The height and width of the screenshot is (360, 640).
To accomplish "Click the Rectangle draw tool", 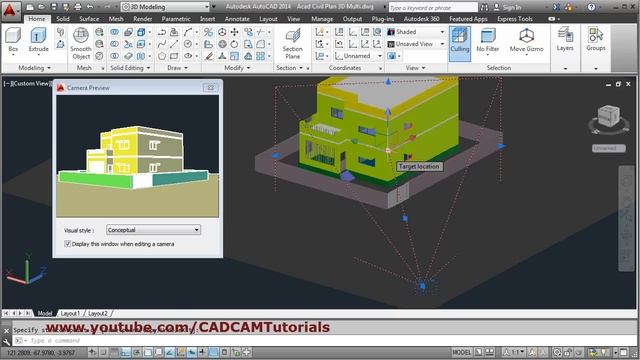I will pos(174,56).
